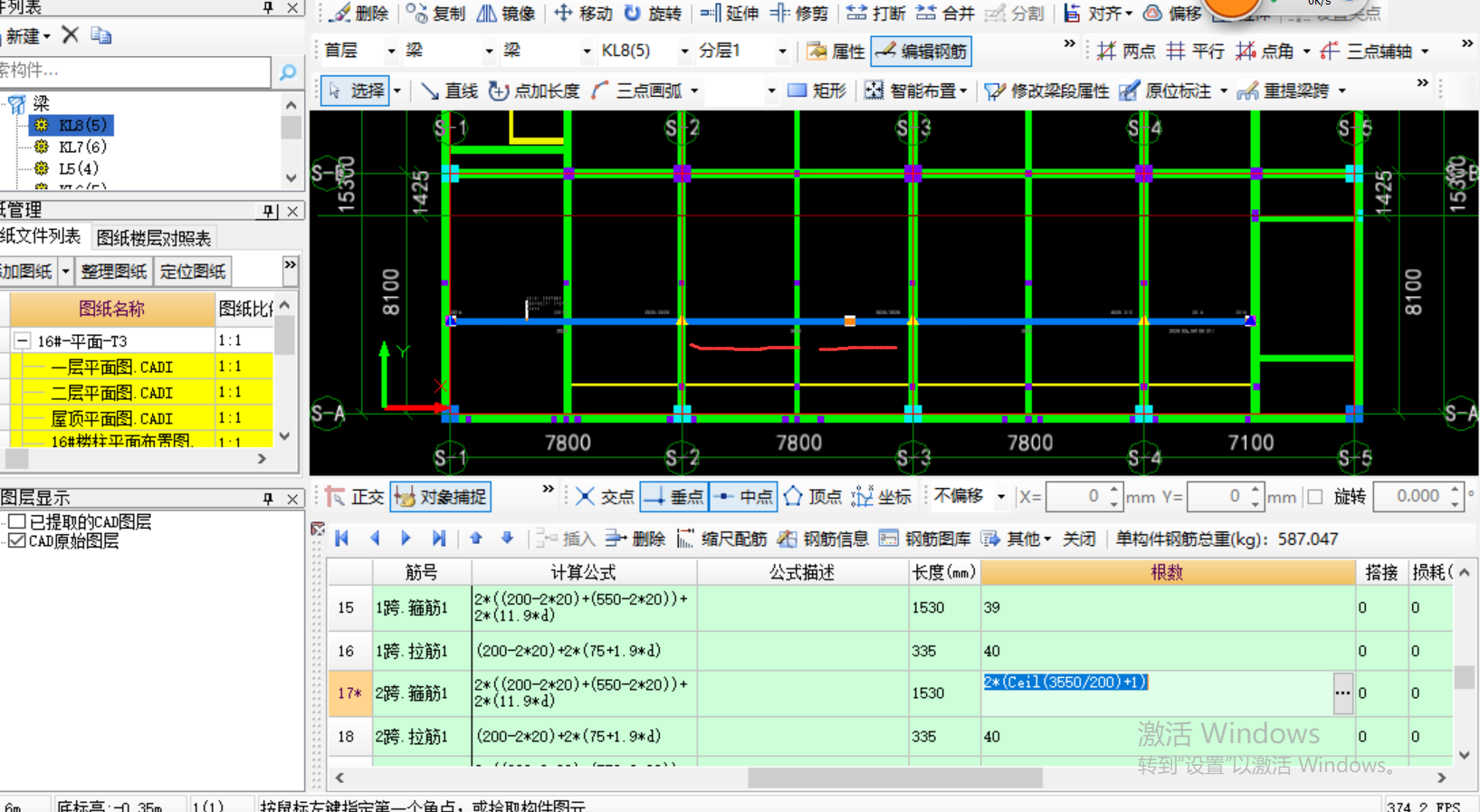Viewport: 1480px width, 812px height.
Task: Open 钢筋信息 rebar info
Action: [x=823, y=539]
